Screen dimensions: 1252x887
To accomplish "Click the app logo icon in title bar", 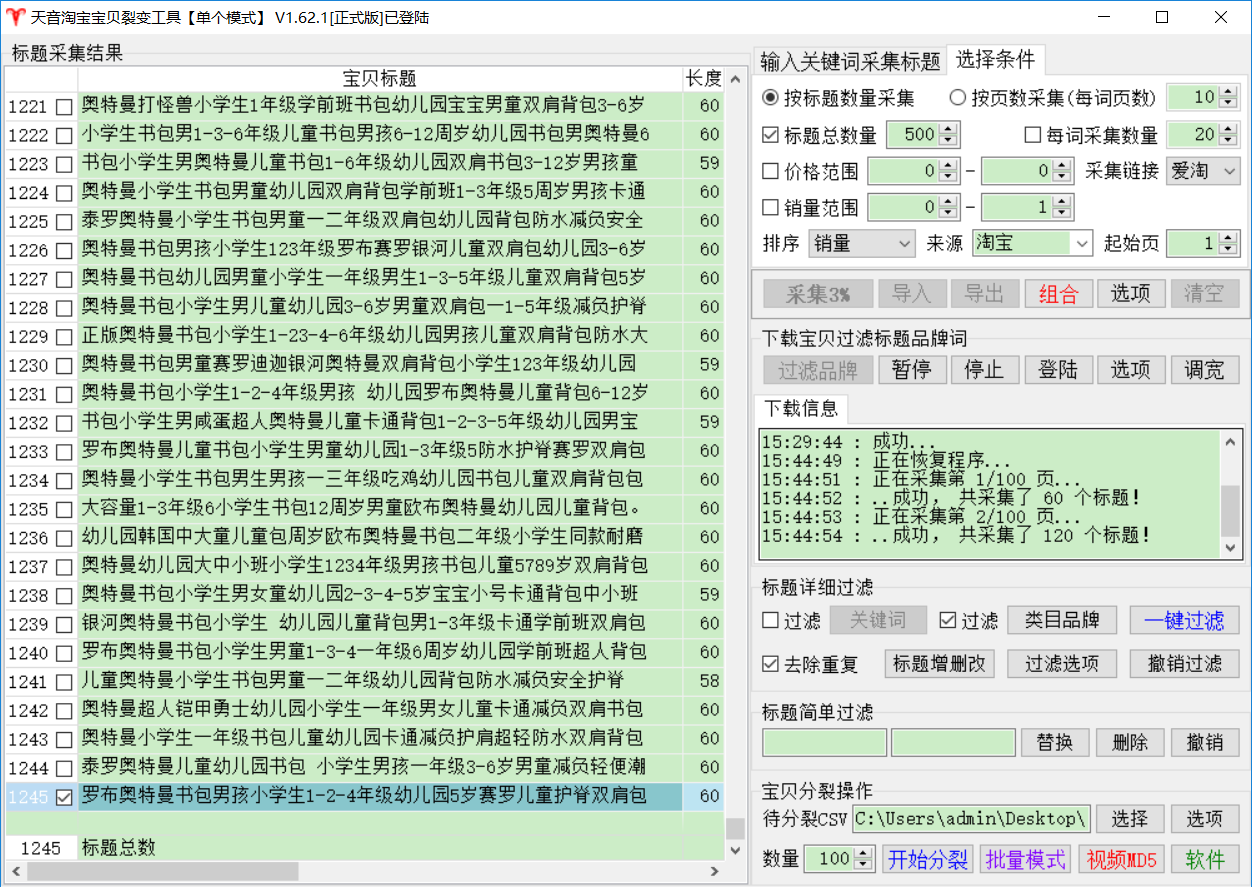I will pyautogui.click(x=15, y=17).
